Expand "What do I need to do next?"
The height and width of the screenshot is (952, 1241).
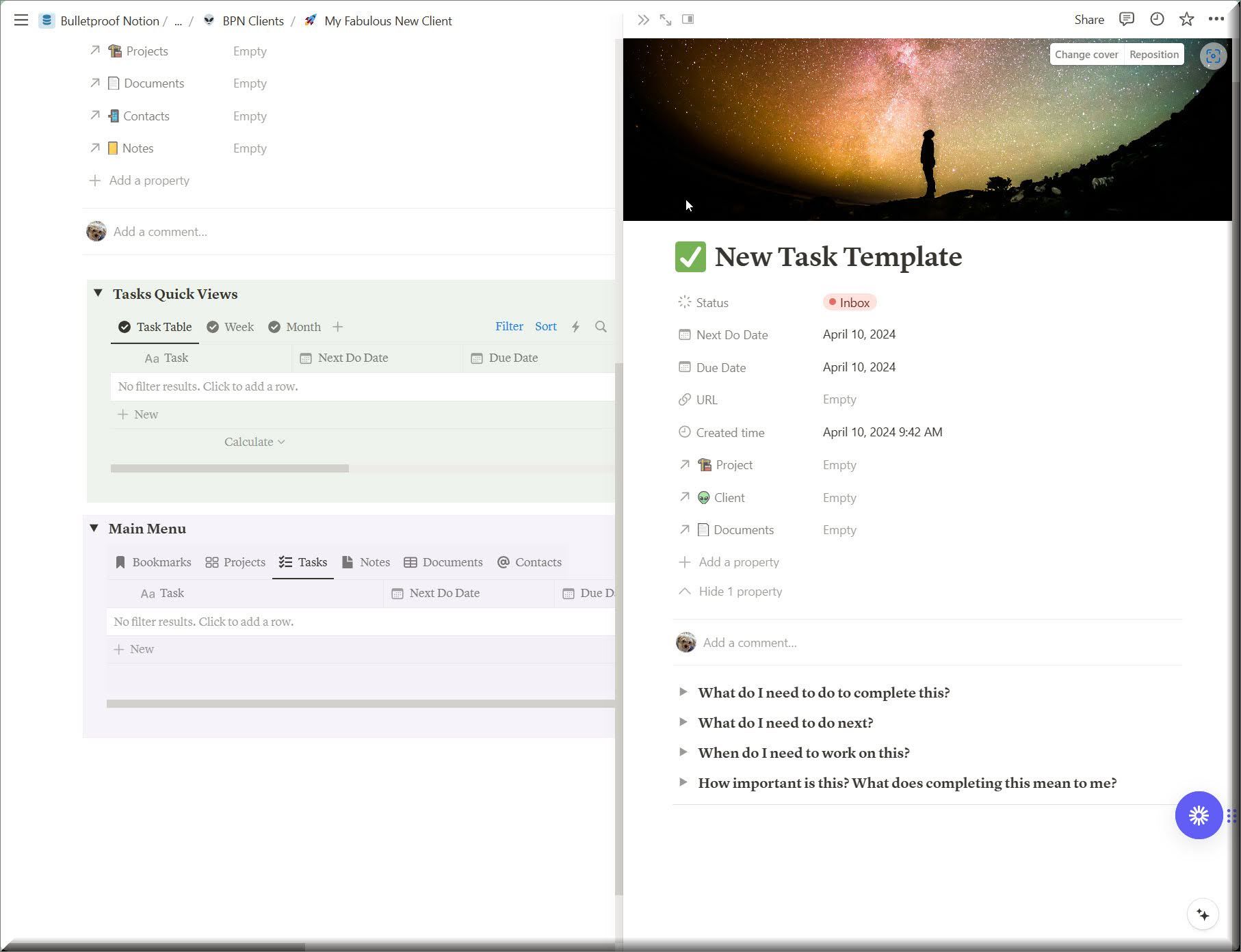click(x=683, y=722)
